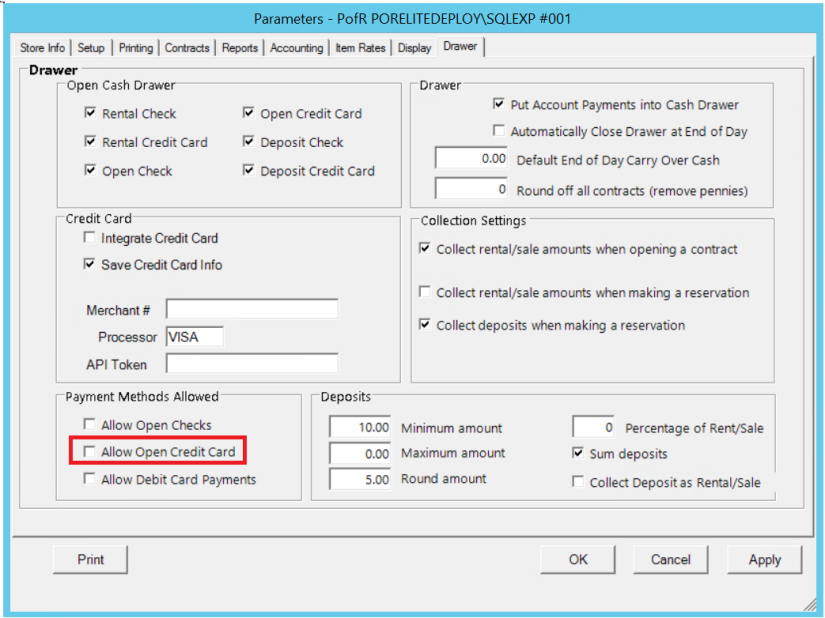Select the Contracts tab
This screenshot has height=618, width=825.
pos(187,48)
